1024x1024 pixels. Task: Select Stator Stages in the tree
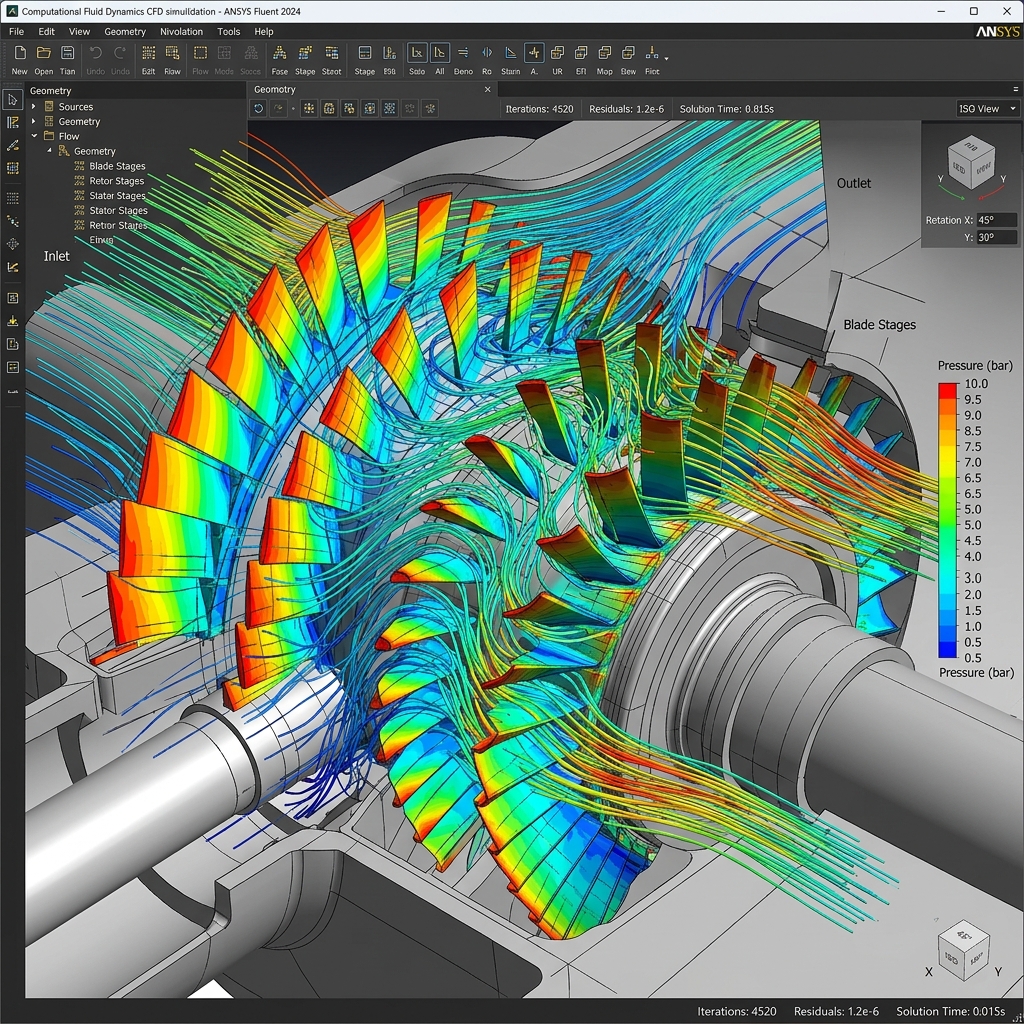[118, 210]
